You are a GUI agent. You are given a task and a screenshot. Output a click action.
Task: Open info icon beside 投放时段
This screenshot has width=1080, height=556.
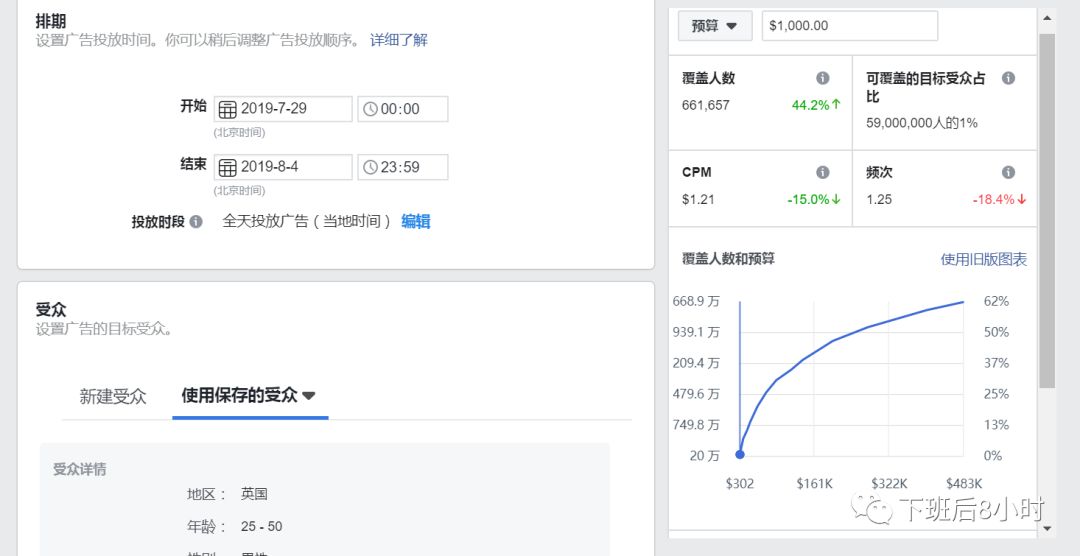pos(196,222)
